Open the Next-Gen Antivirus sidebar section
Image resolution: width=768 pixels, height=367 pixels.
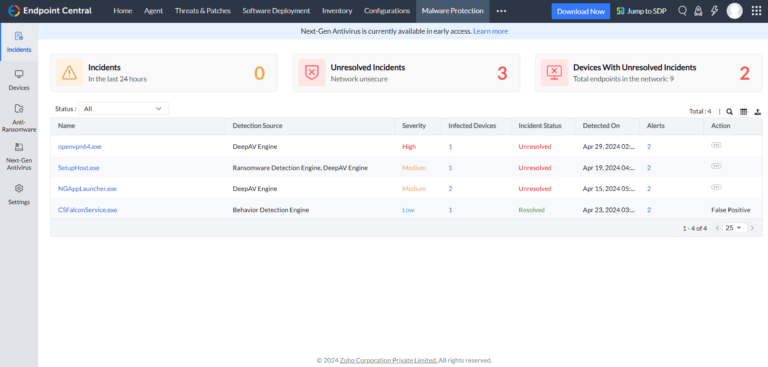click(x=19, y=157)
